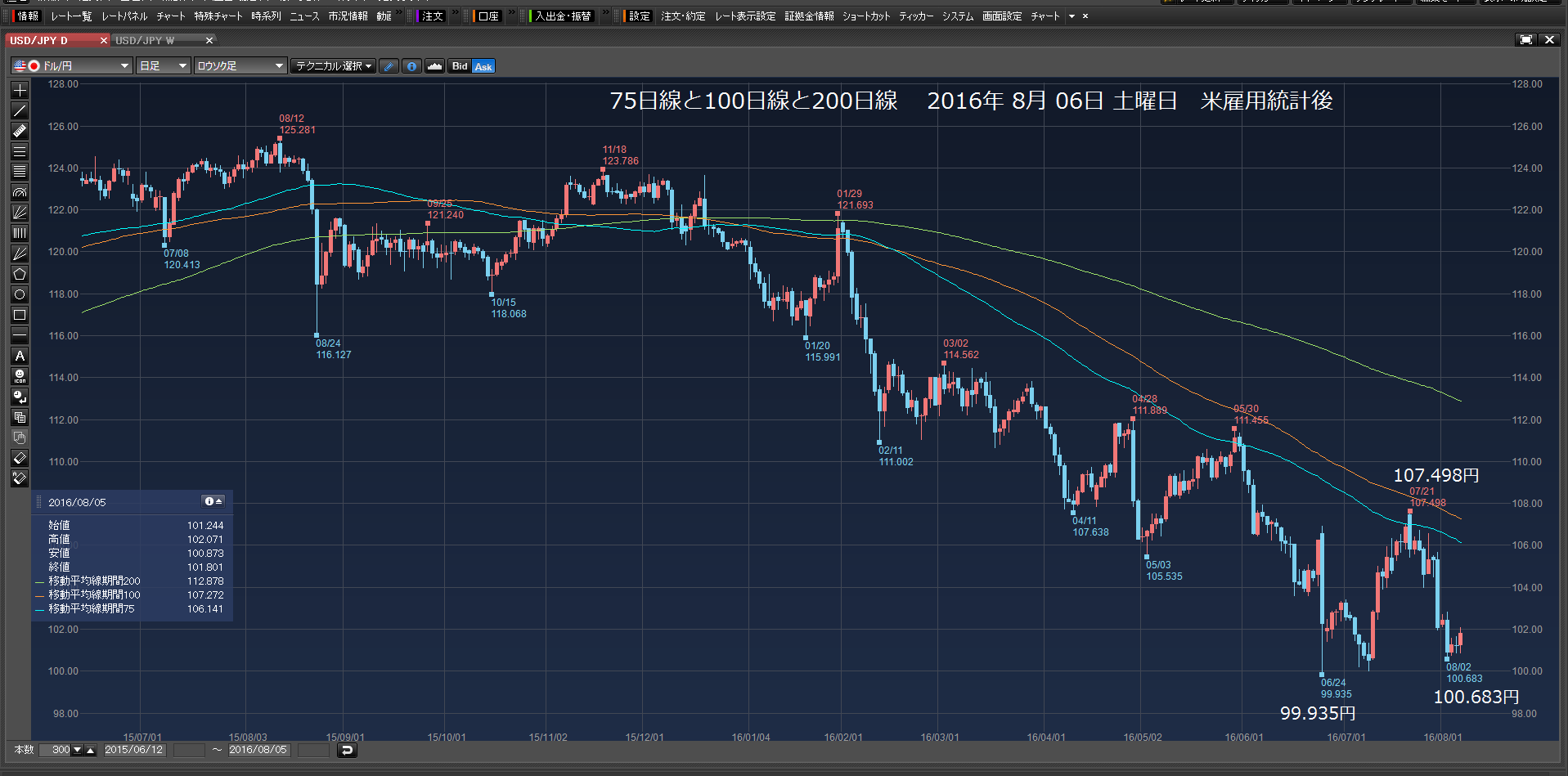The width and height of the screenshot is (1568, 776).
Task: Click the blue info icon in chart toolbar
Action: (x=412, y=66)
